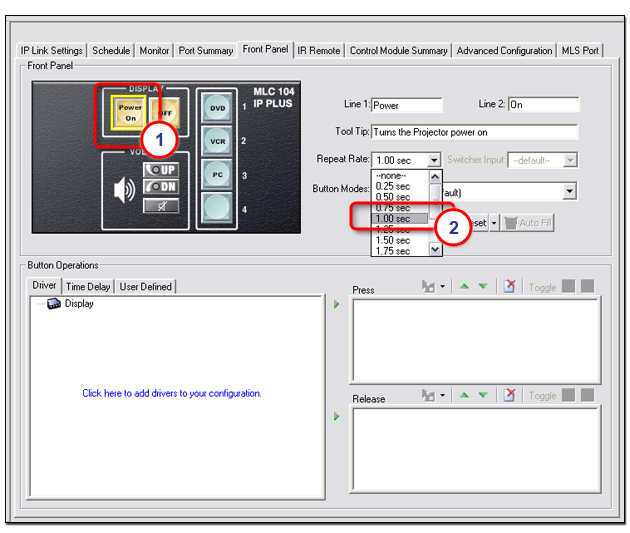Move Press operation down with green arrow
The image size is (630, 533).
483,286
